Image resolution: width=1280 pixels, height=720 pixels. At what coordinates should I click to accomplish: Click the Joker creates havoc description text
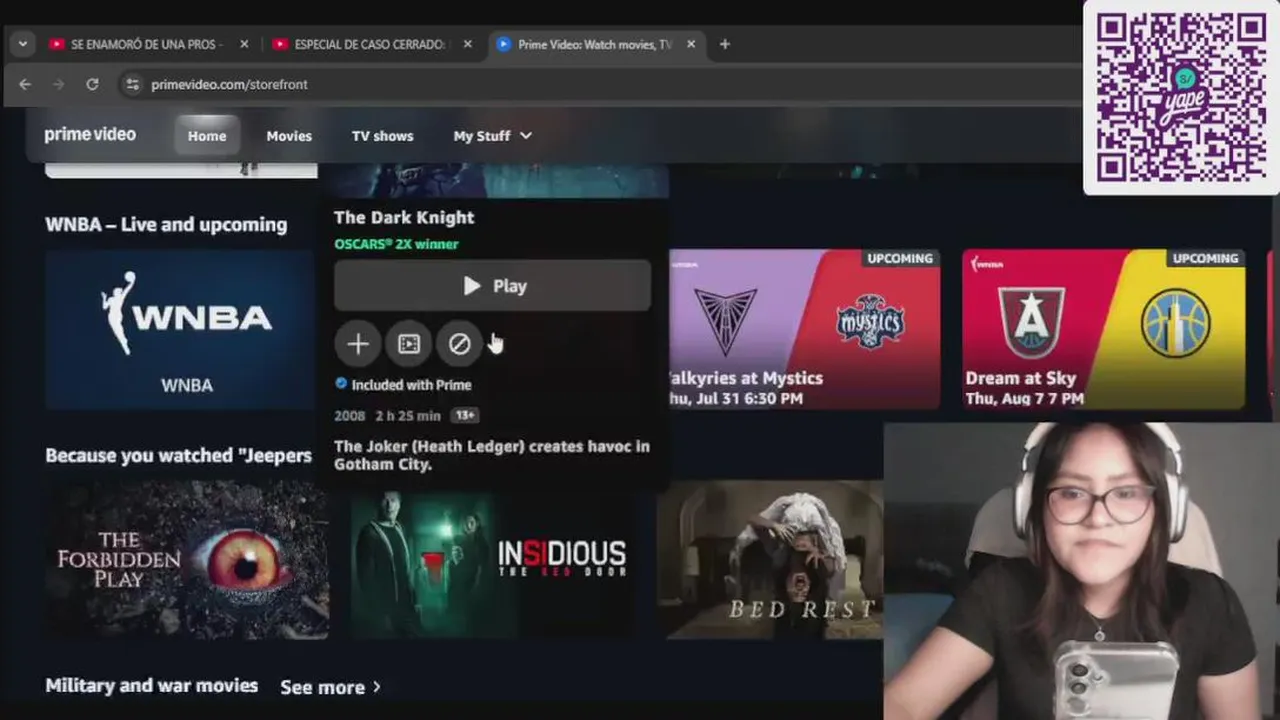[x=492, y=455]
